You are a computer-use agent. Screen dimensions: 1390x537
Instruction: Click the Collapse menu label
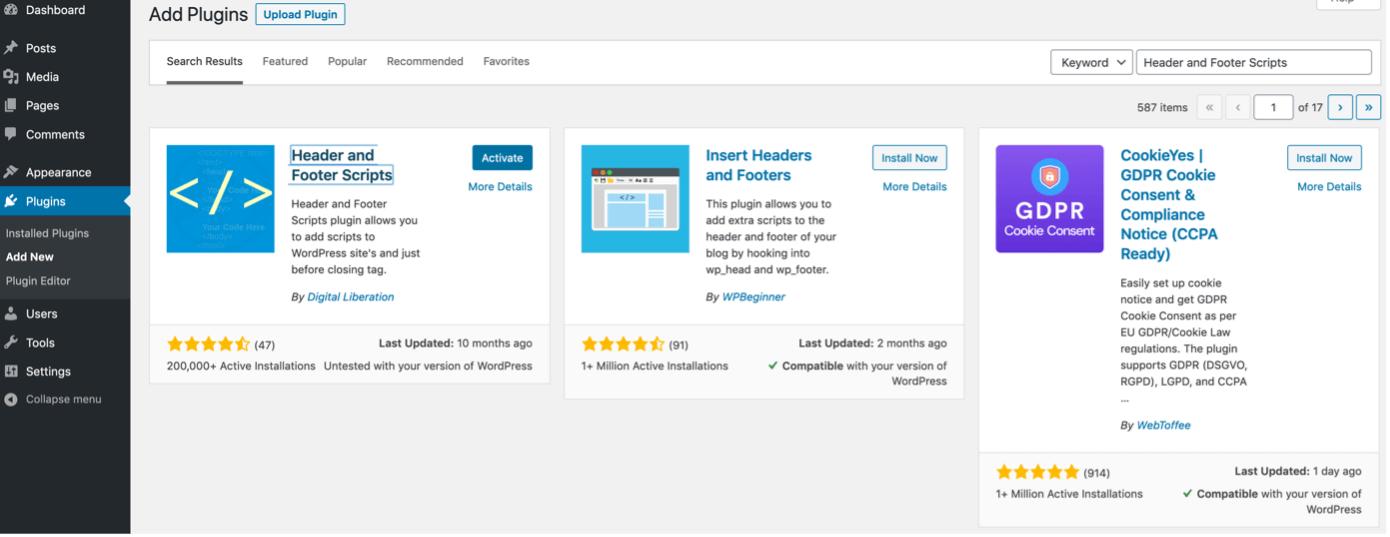click(63, 399)
